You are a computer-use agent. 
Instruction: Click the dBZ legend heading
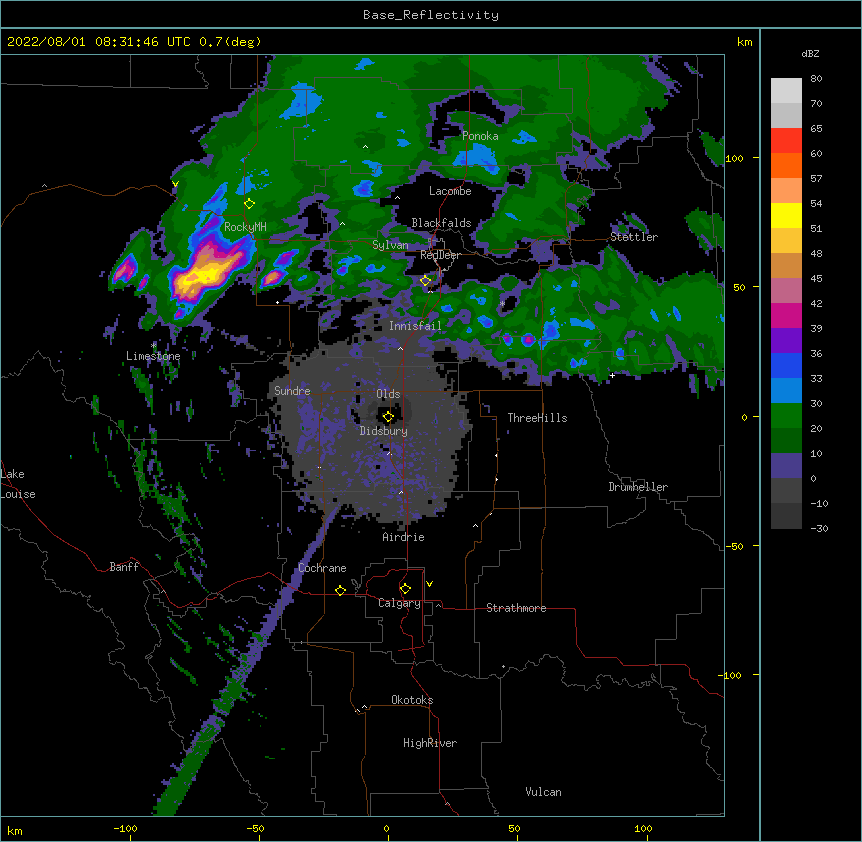(x=810, y=54)
